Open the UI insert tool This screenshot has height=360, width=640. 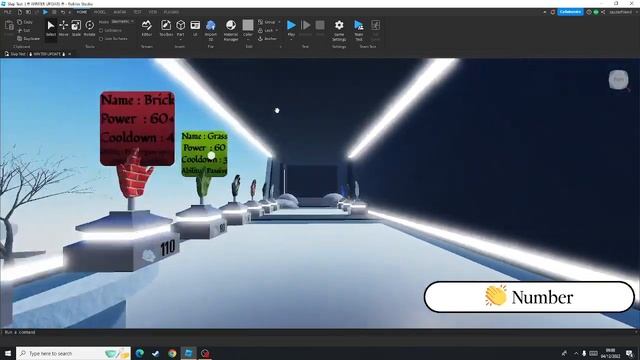(x=195, y=29)
